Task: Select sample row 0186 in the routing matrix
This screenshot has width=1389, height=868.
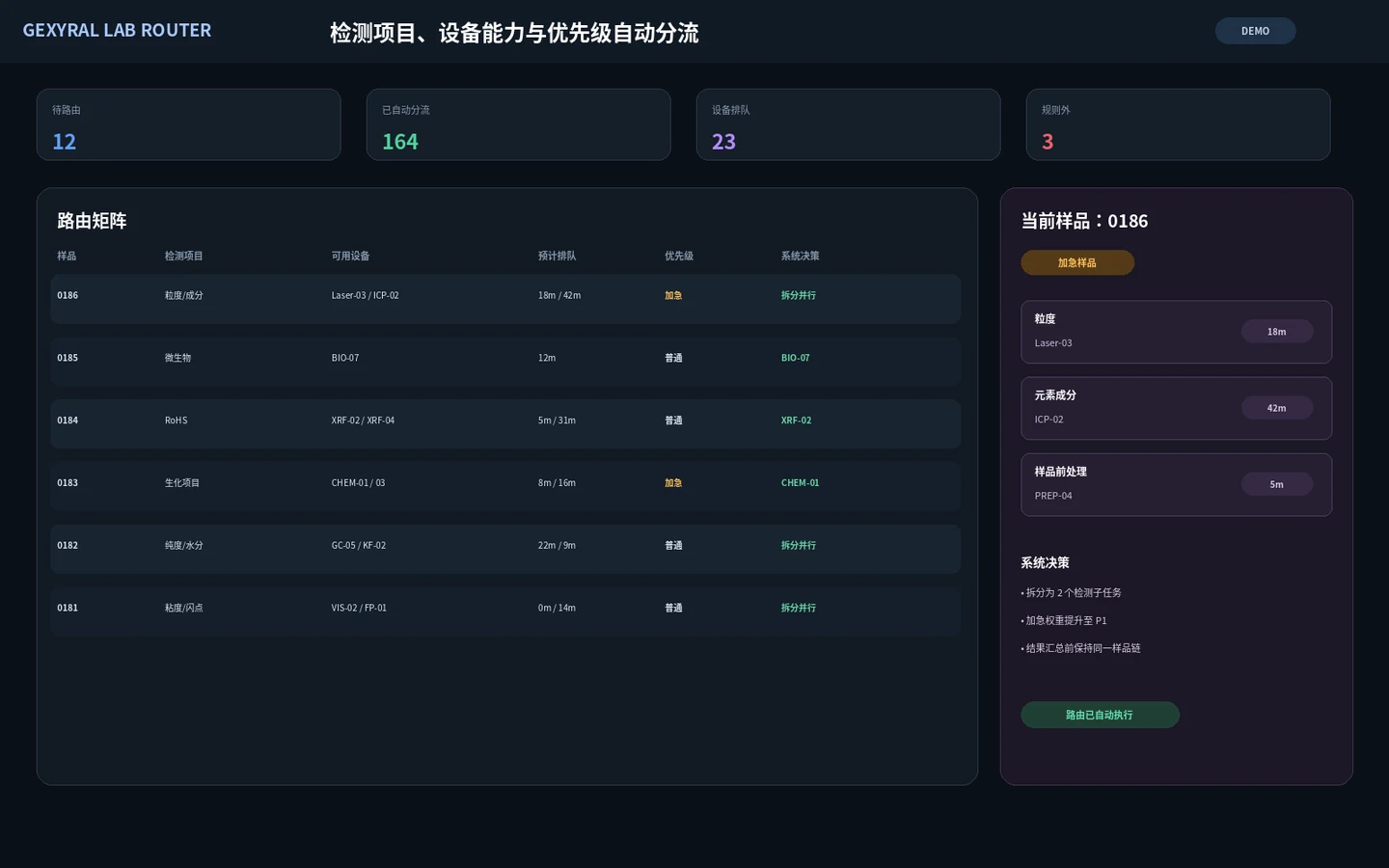Action: (505, 298)
